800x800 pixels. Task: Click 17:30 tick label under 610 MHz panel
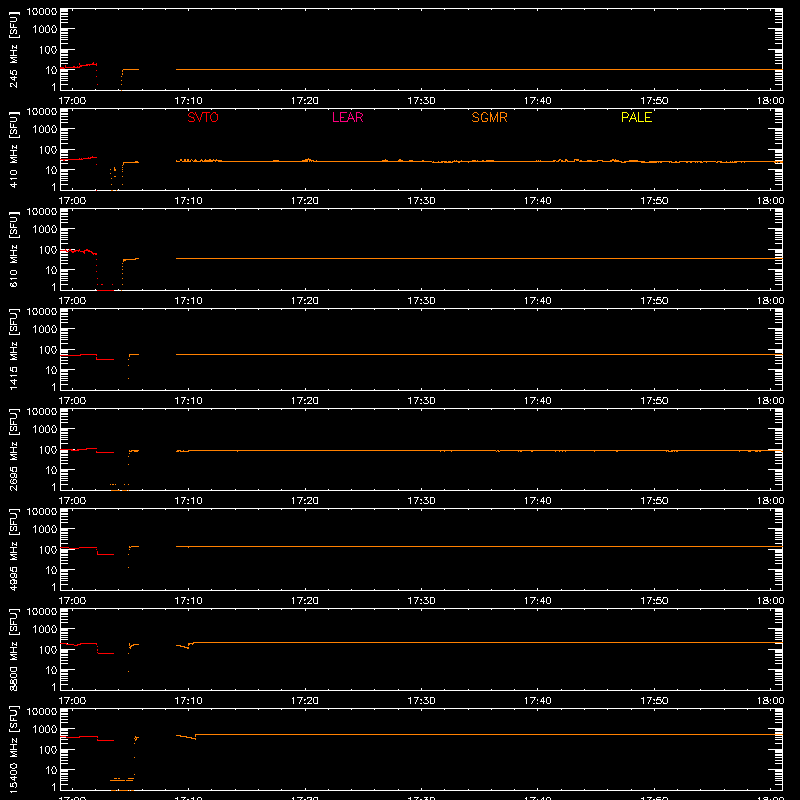click(x=421, y=301)
